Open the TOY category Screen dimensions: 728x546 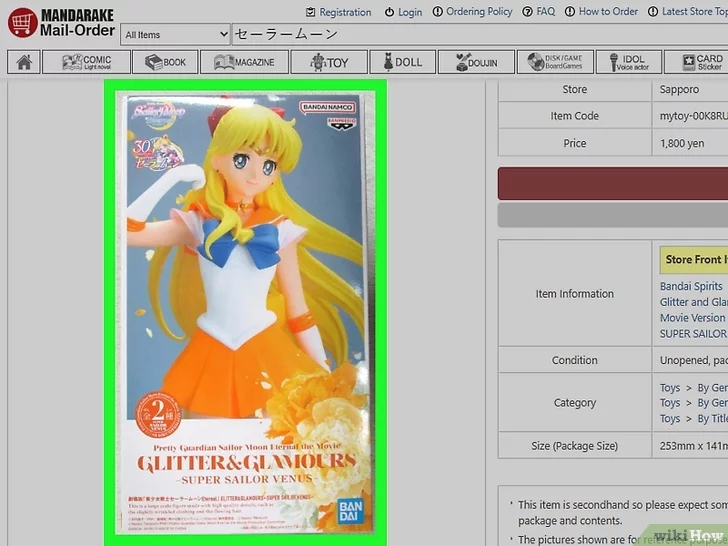(329, 62)
